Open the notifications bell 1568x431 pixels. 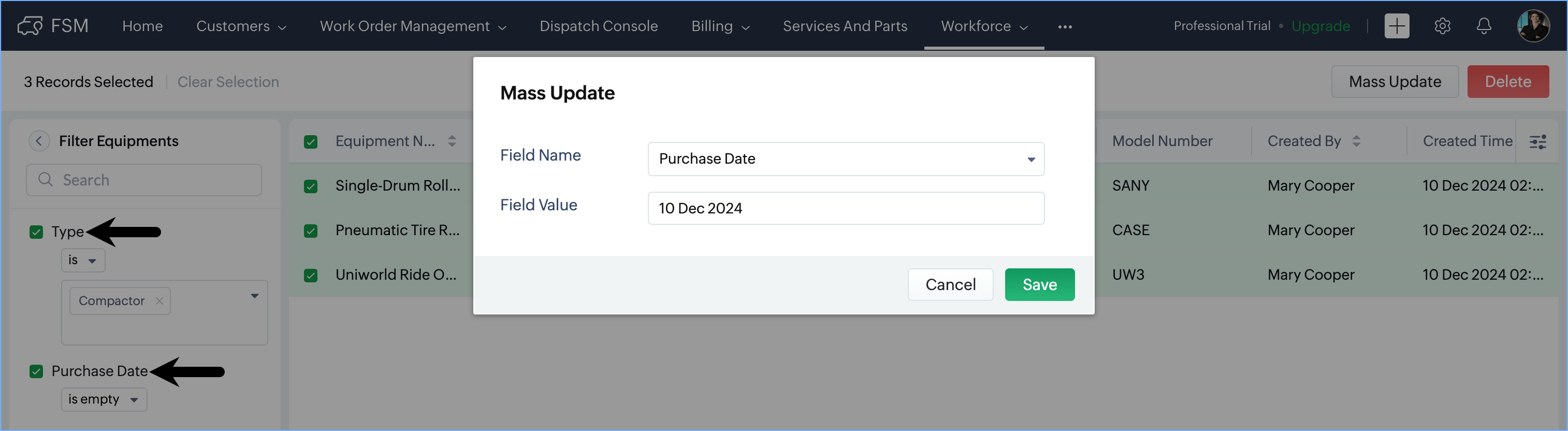[x=1484, y=26]
